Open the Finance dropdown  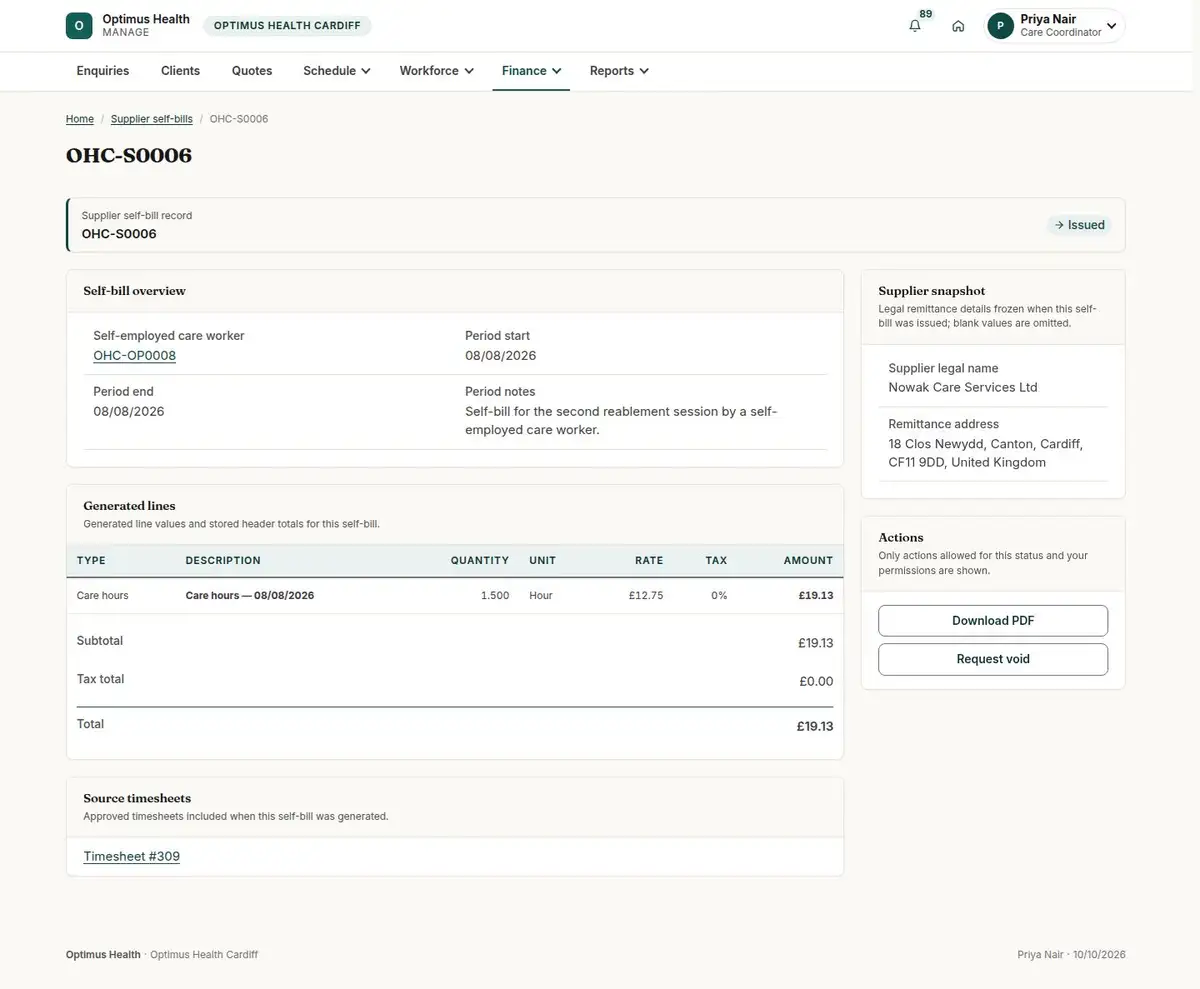click(531, 71)
